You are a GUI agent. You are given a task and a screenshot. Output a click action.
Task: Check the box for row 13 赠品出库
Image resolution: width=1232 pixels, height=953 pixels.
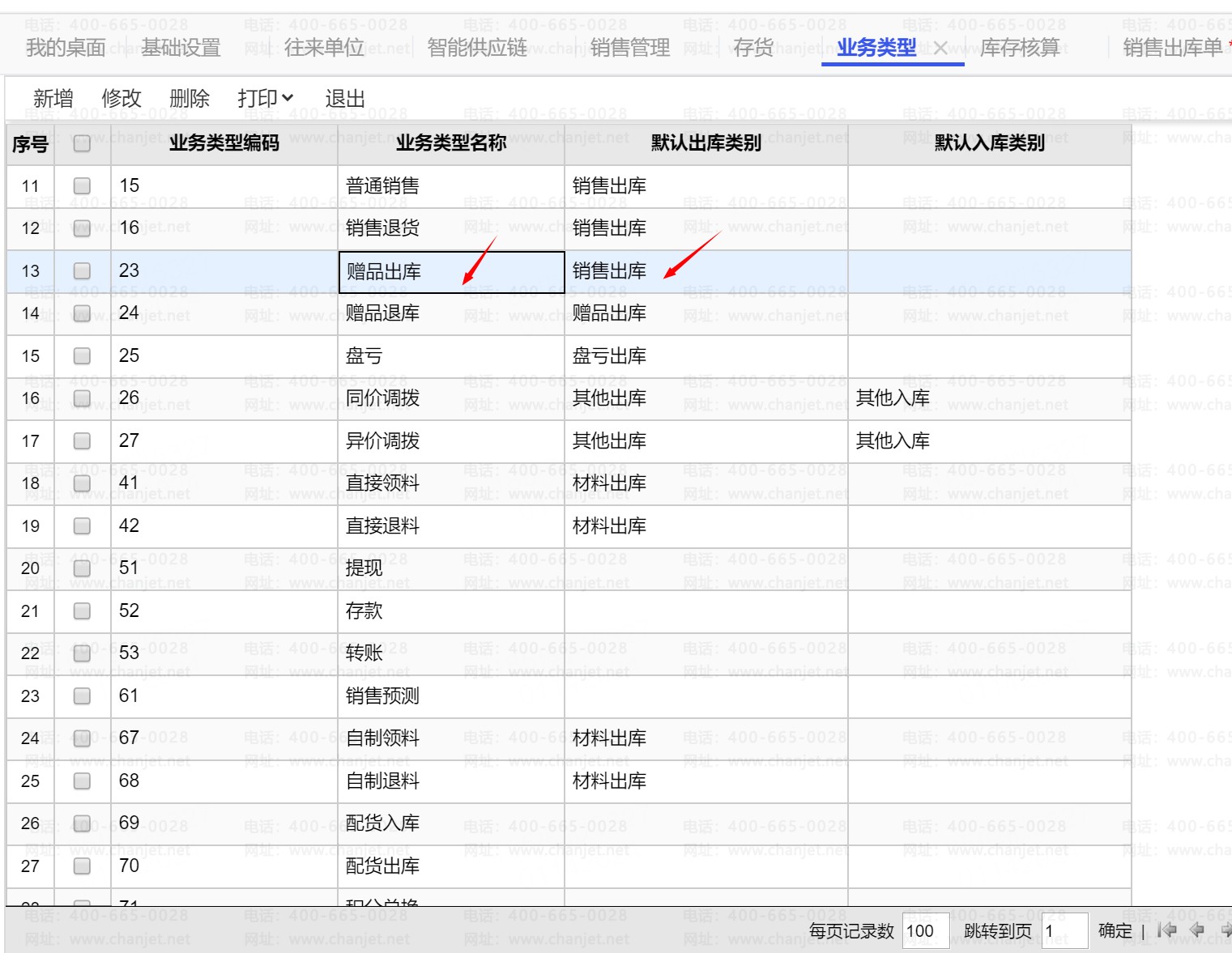82,270
